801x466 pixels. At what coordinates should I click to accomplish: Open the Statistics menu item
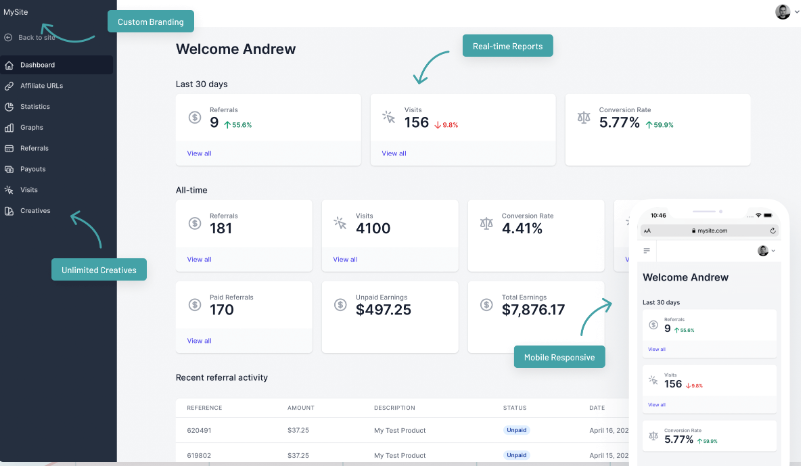[x=35, y=107]
